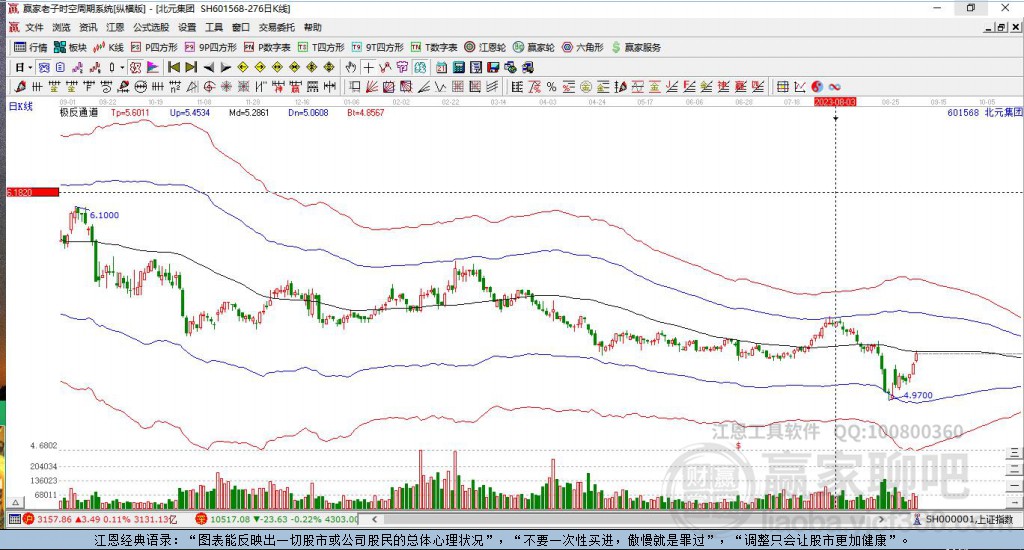This screenshot has width=1024, height=550.
Task: Select the circular target angle tool
Action: point(209,87)
